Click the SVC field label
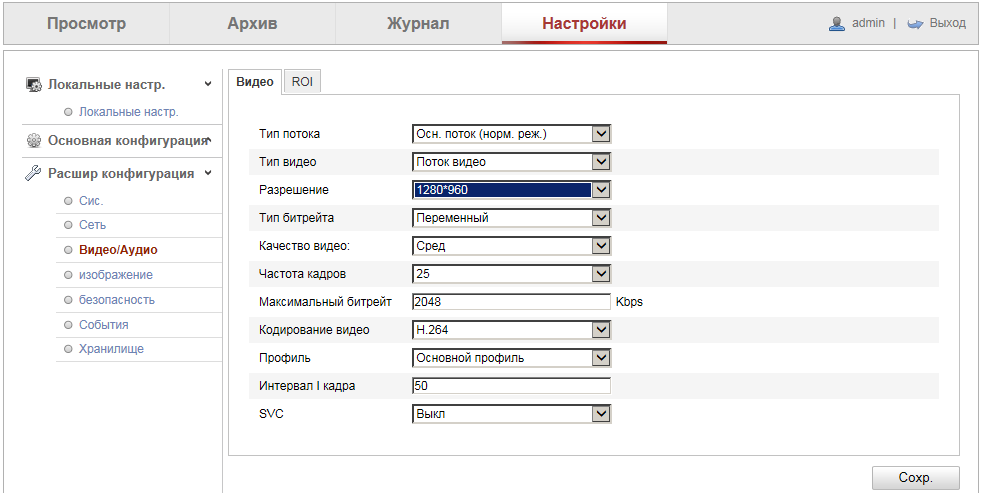The width and height of the screenshot is (982, 493). (x=271, y=414)
